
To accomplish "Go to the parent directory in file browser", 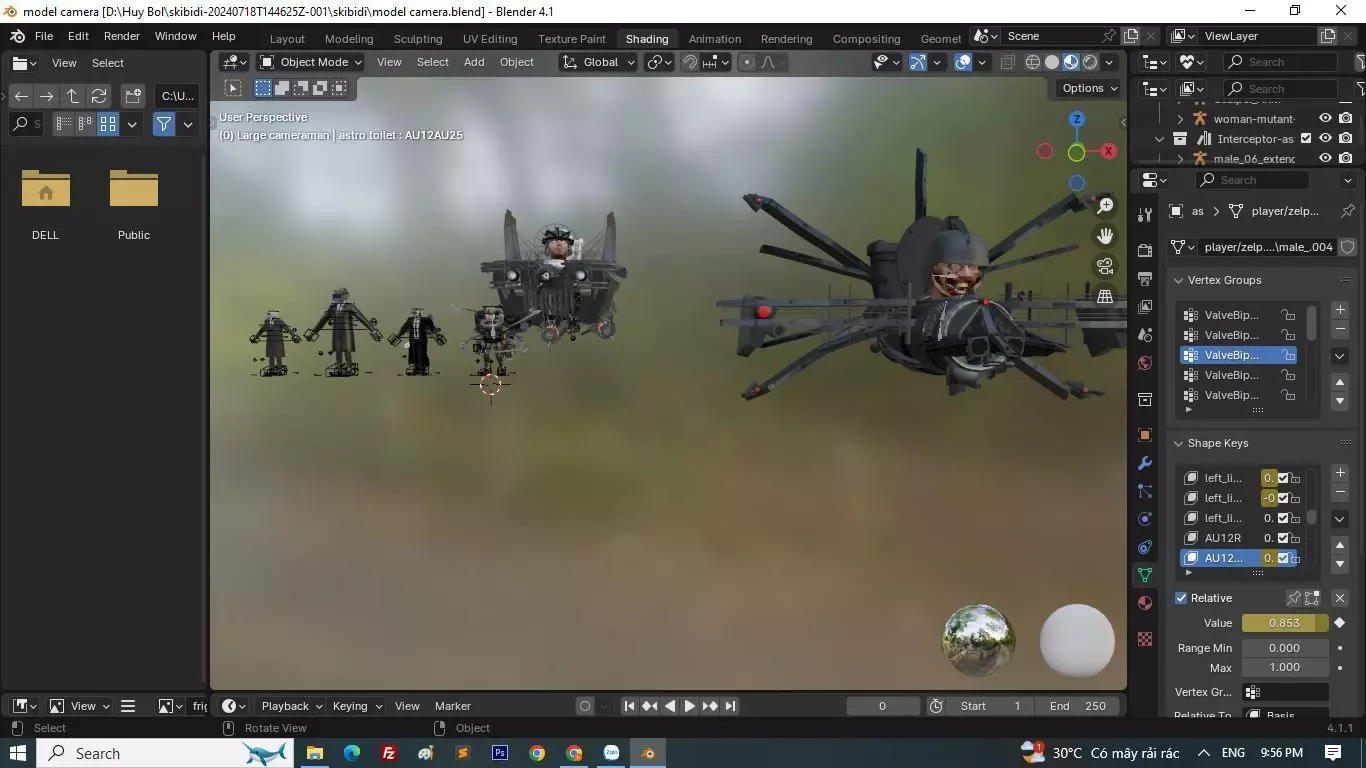I will click(x=73, y=96).
